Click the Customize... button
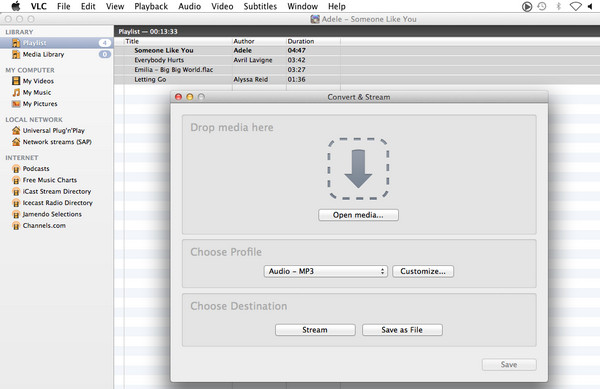 click(423, 271)
